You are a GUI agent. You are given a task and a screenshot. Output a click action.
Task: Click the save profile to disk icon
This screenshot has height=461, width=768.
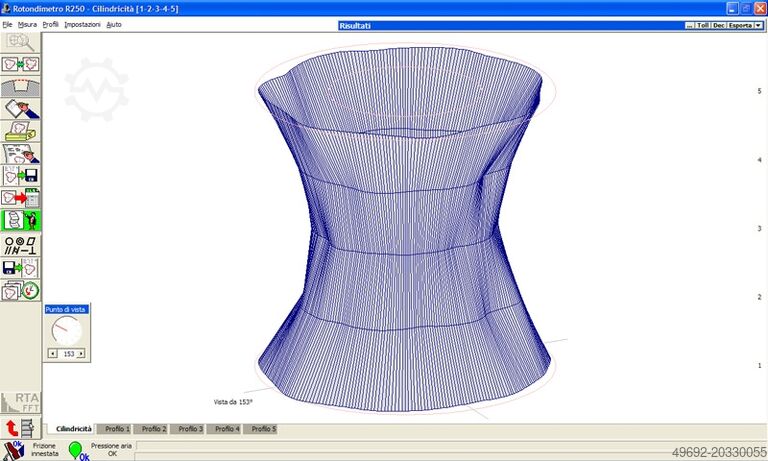20,175
